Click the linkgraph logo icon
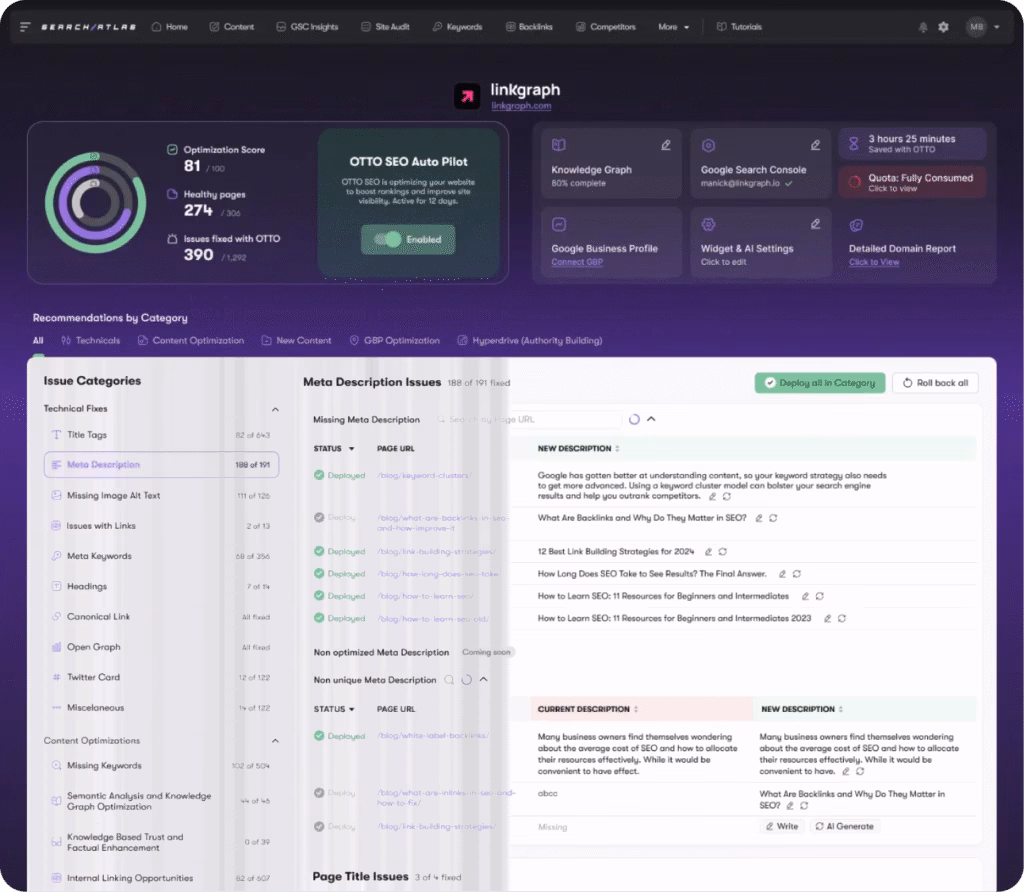This screenshot has width=1024, height=892. tap(467, 96)
